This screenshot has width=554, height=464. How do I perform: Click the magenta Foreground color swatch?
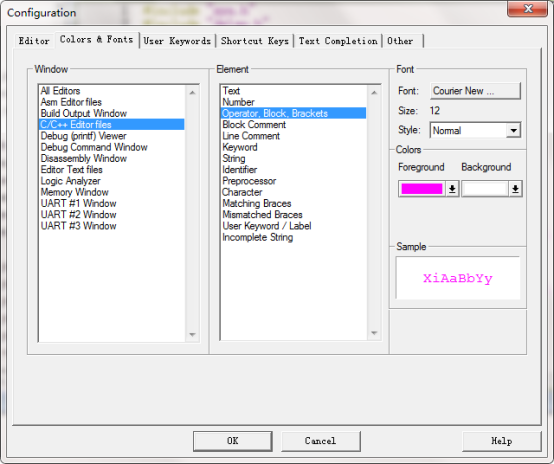pyautogui.click(x=422, y=189)
